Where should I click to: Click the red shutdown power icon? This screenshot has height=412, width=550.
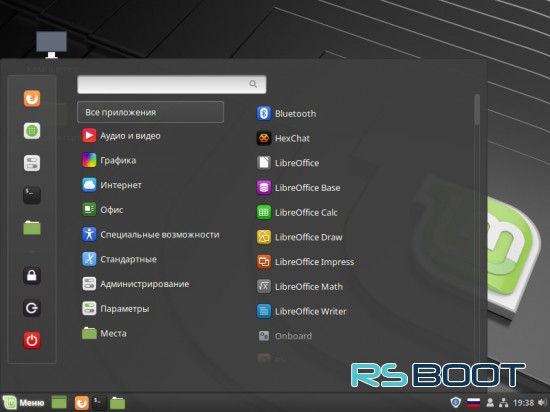(32, 340)
